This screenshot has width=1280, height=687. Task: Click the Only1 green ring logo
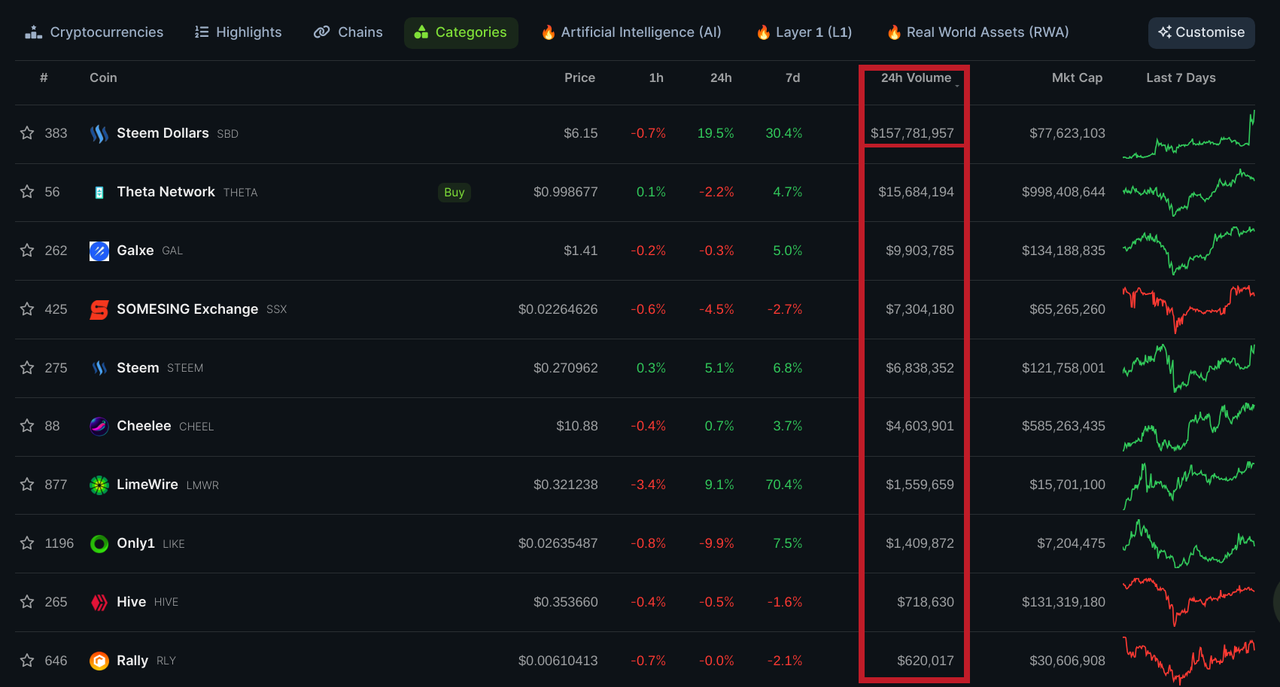99,544
